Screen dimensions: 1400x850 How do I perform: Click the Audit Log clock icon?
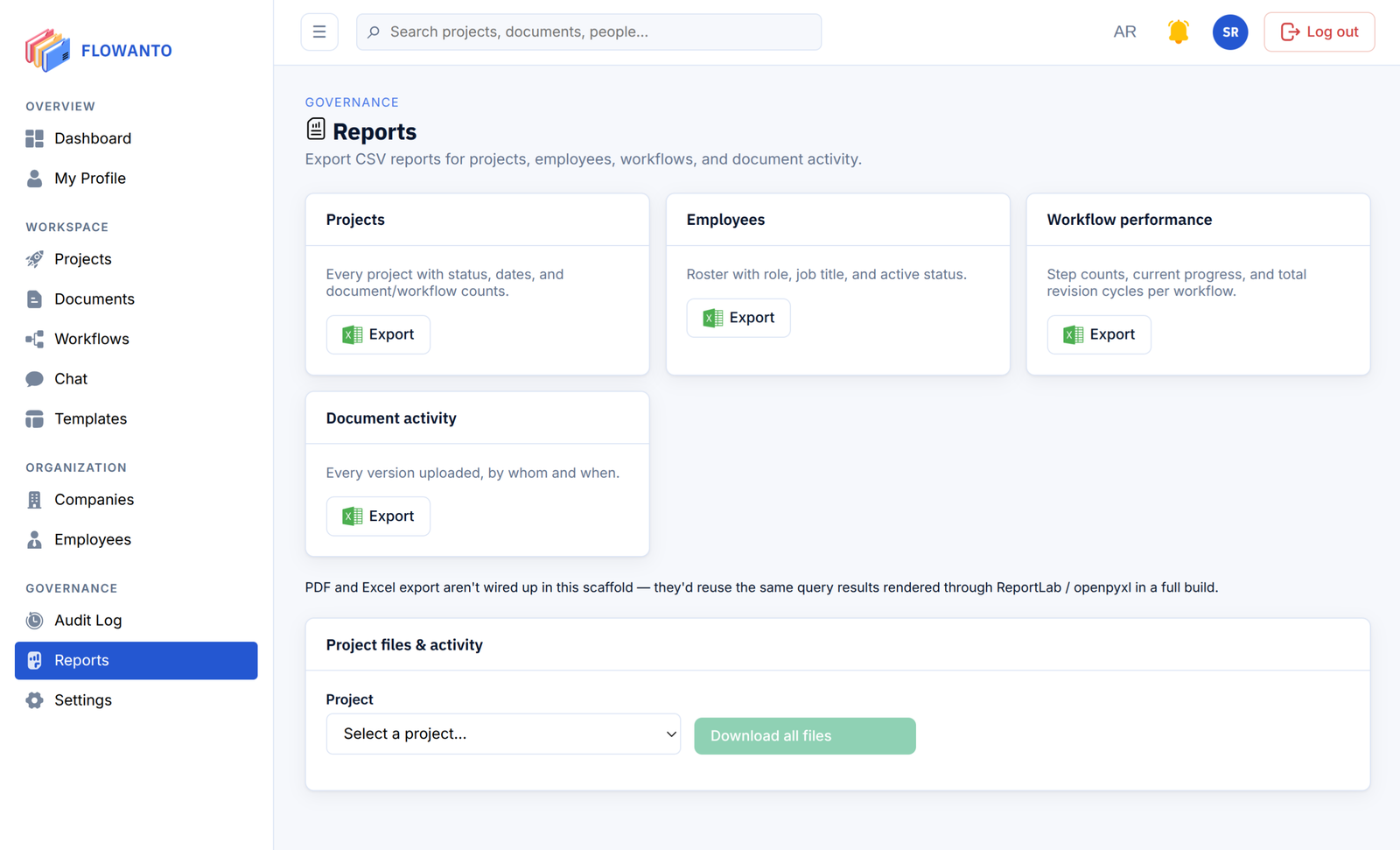point(34,621)
